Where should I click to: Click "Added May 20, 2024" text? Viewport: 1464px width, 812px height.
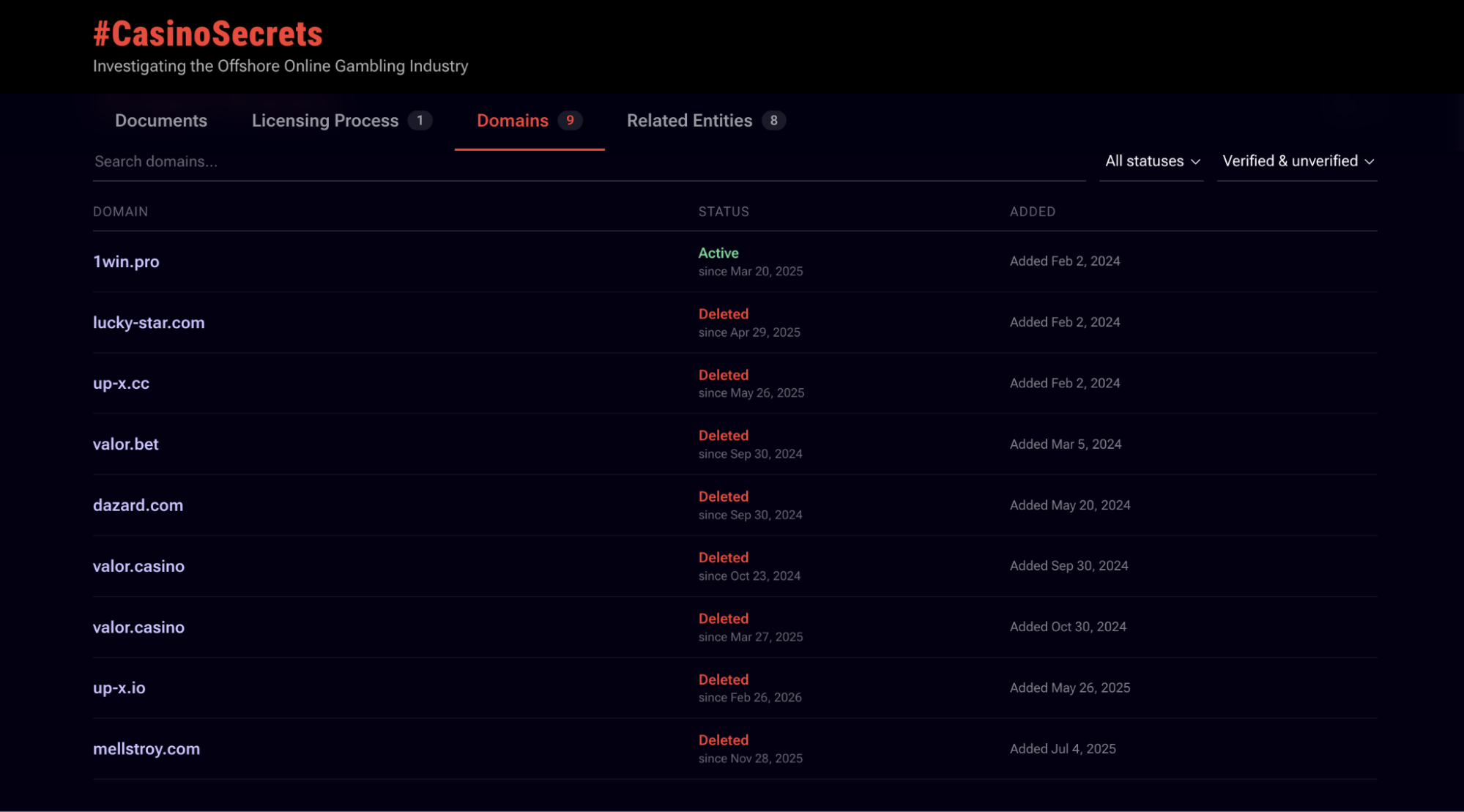tap(1070, 505)
